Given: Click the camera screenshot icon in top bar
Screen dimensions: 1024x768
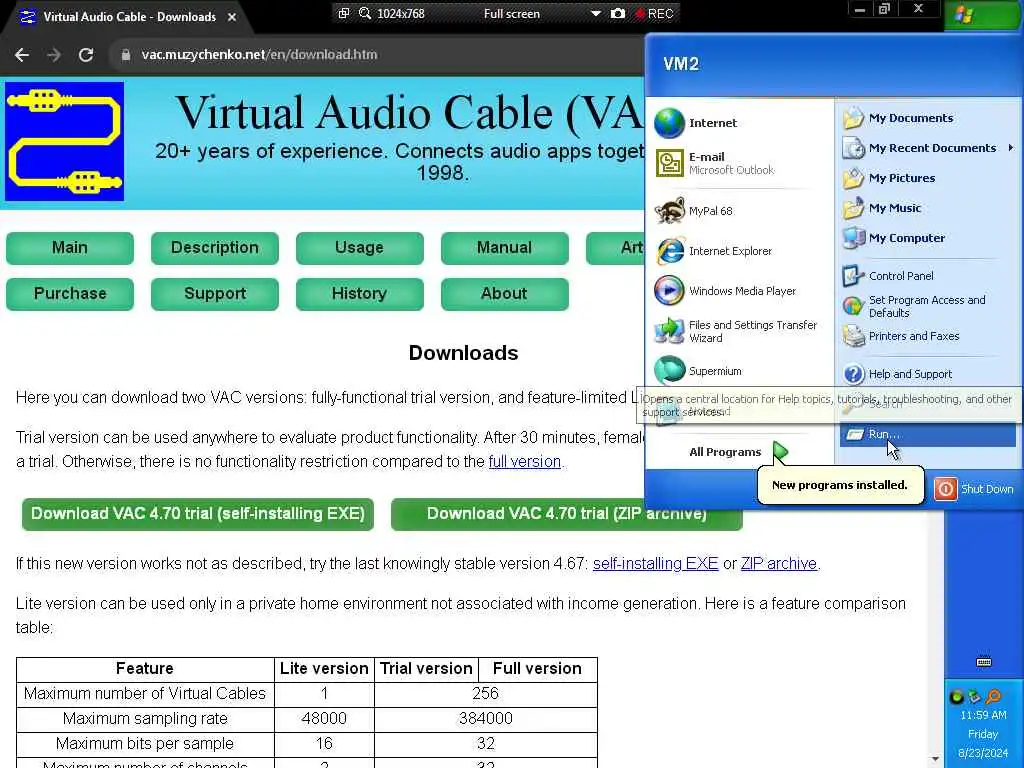Looking at the screenshot, I should point(618,13).
